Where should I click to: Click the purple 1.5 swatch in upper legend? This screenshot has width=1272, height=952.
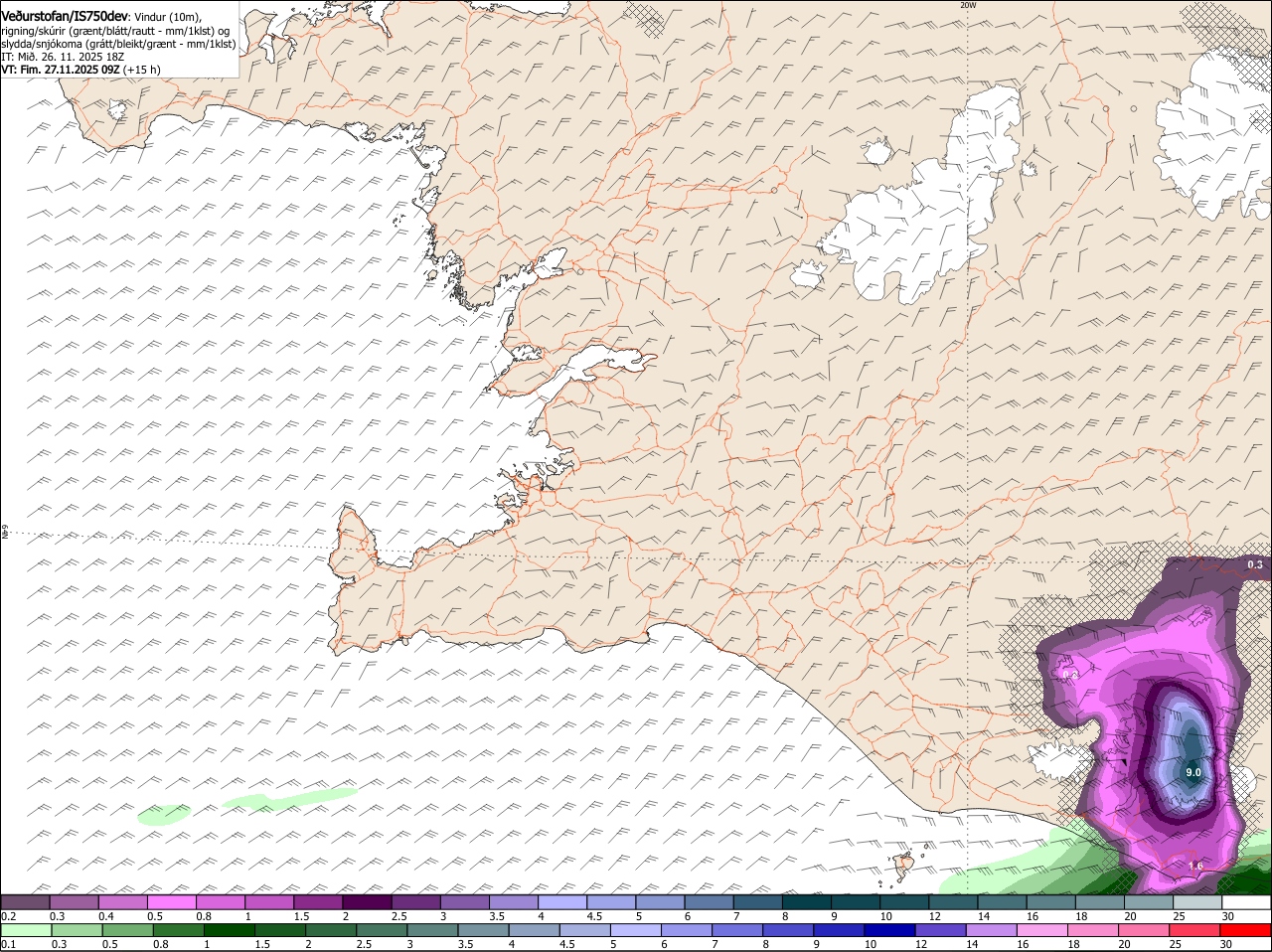coord(318,902)
